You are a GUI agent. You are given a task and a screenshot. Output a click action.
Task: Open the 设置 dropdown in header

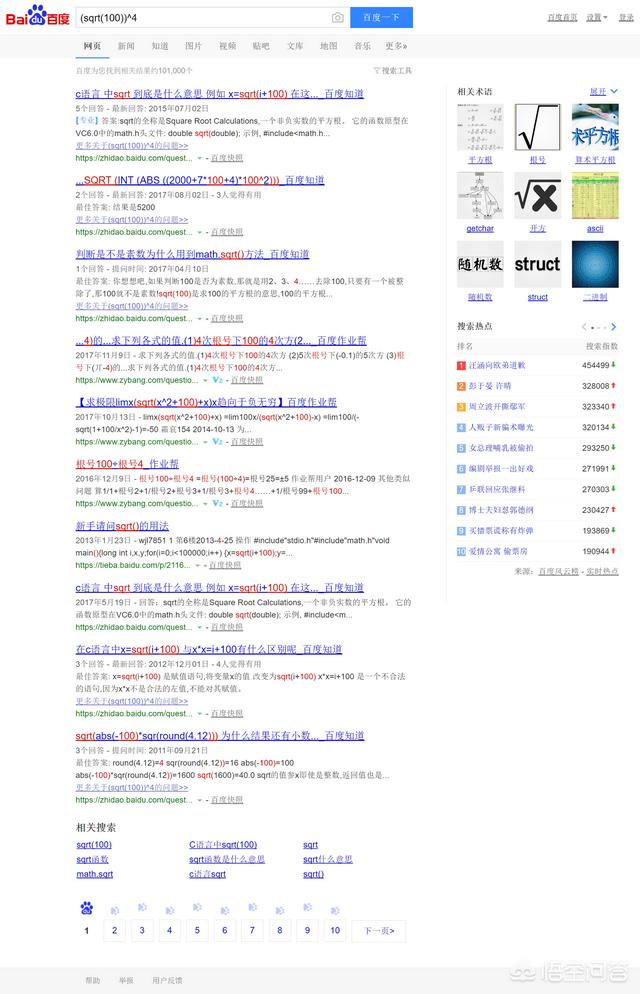[596, 18]
